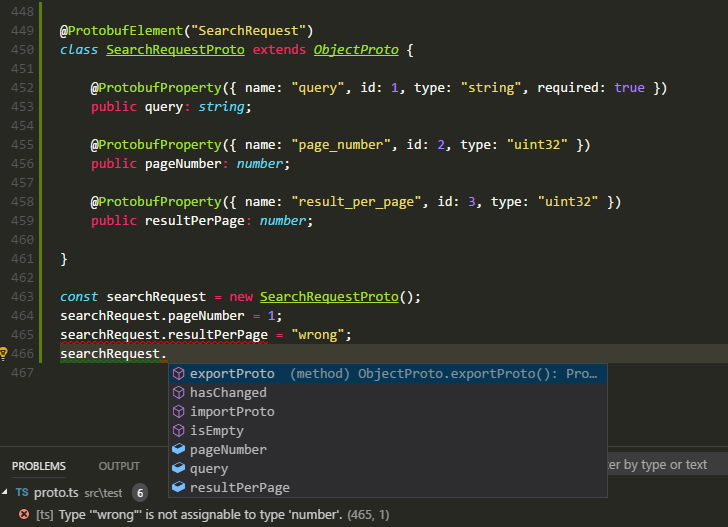Open proto.ts entry in the problems list
Image resolution: width=728 pixels, height=527 pixels.
click(56, 493)
